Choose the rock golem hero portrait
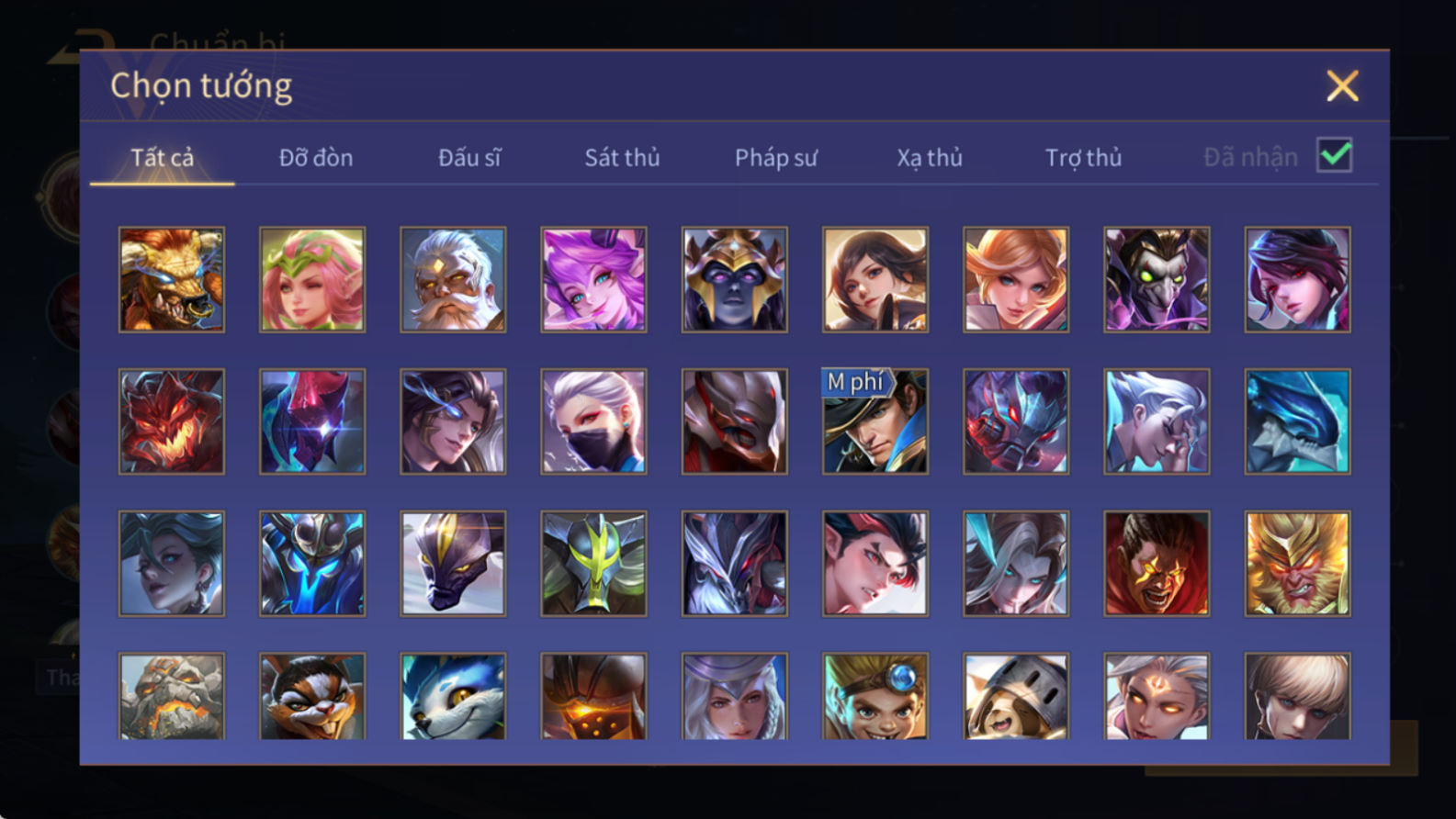Screen dimensions: 1456x819 click(172, 696)
